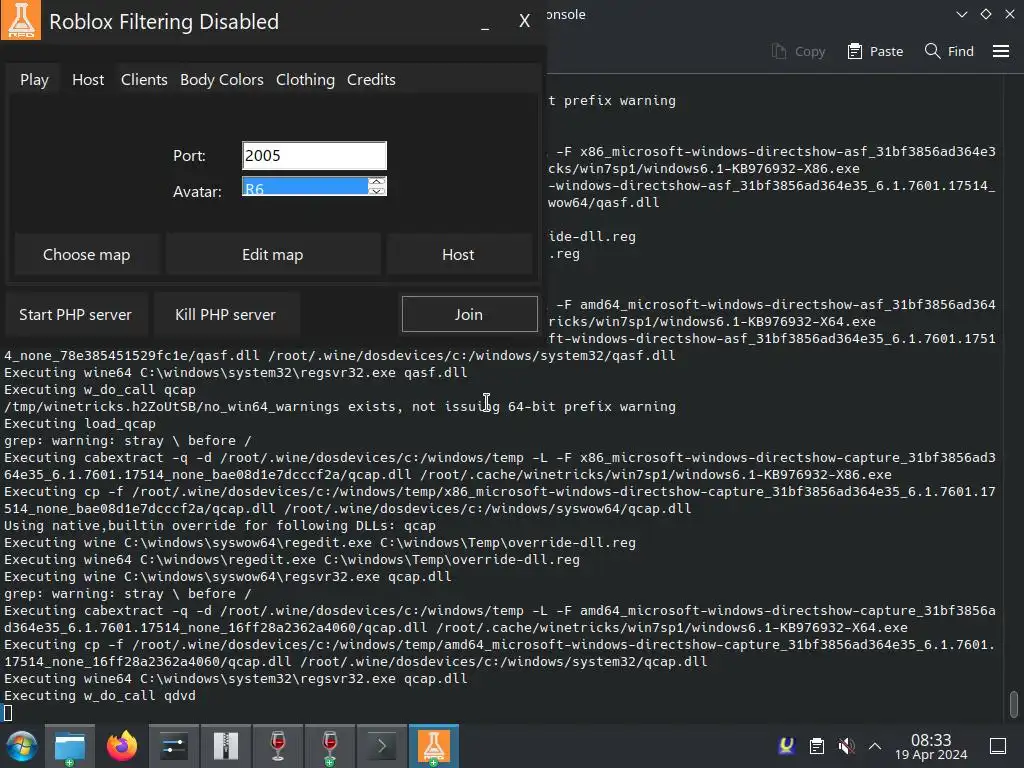Click the Host button next to Edit map
The image size is (1024, 768).
[x=458, y=255]
